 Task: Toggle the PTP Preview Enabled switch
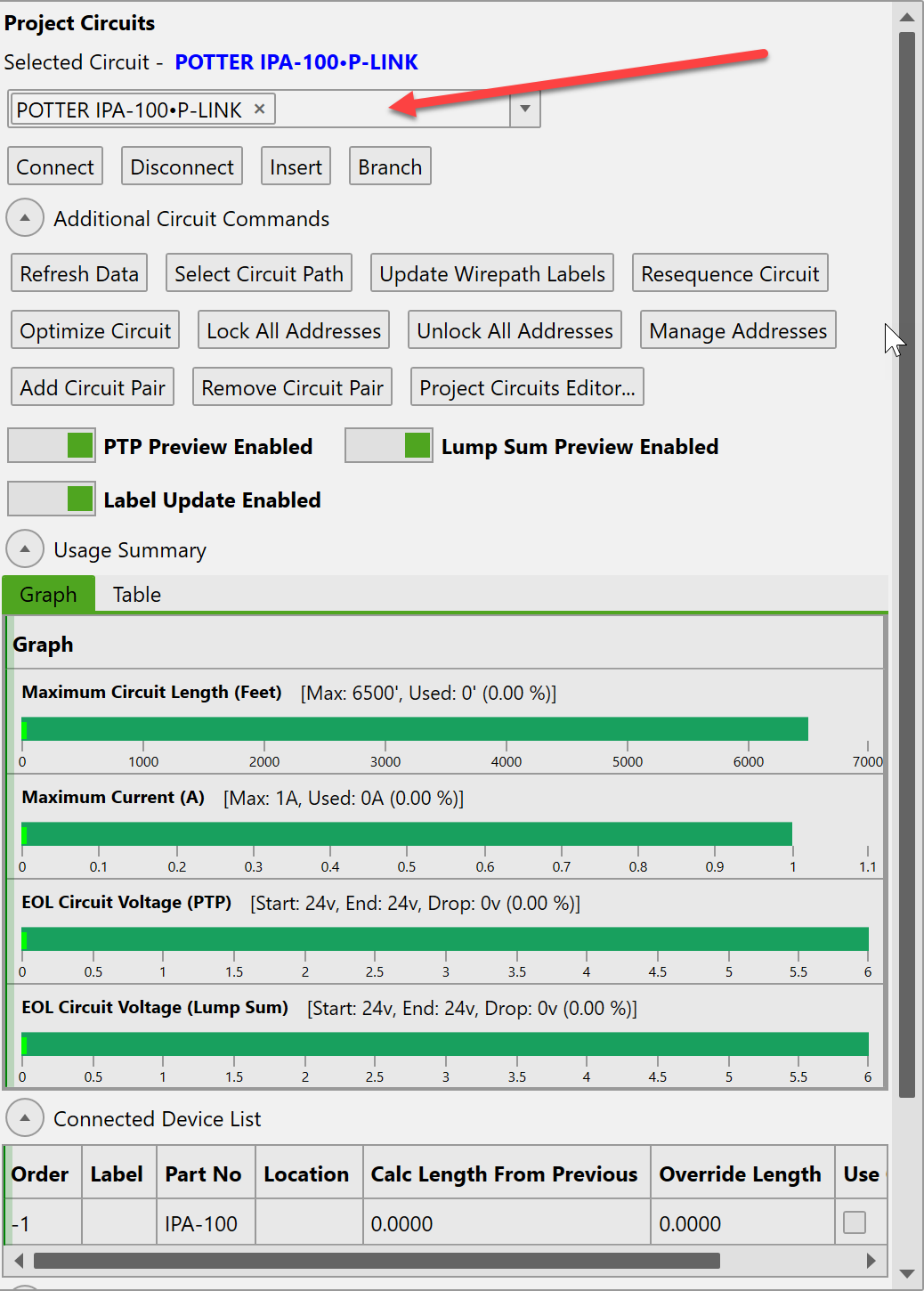[x=52, y=445]
